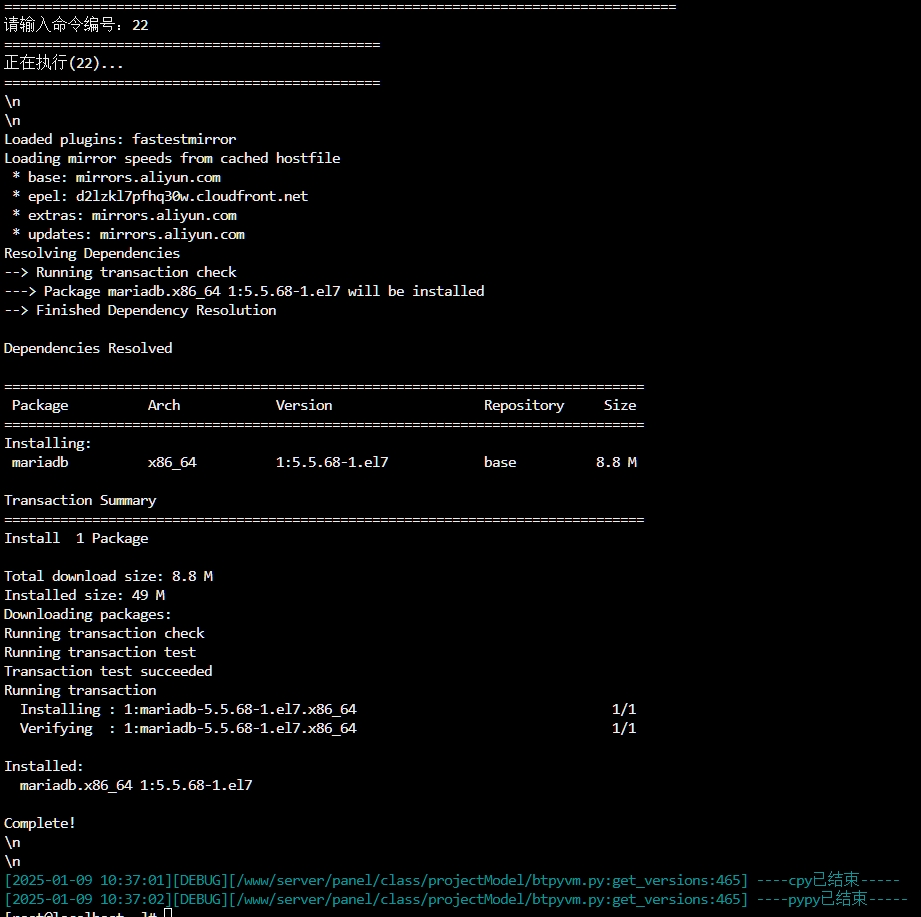This screenshot has height=917, width=921.
Task: Click the 'Install 1 Package' line
Action: [x=76, y=539]
